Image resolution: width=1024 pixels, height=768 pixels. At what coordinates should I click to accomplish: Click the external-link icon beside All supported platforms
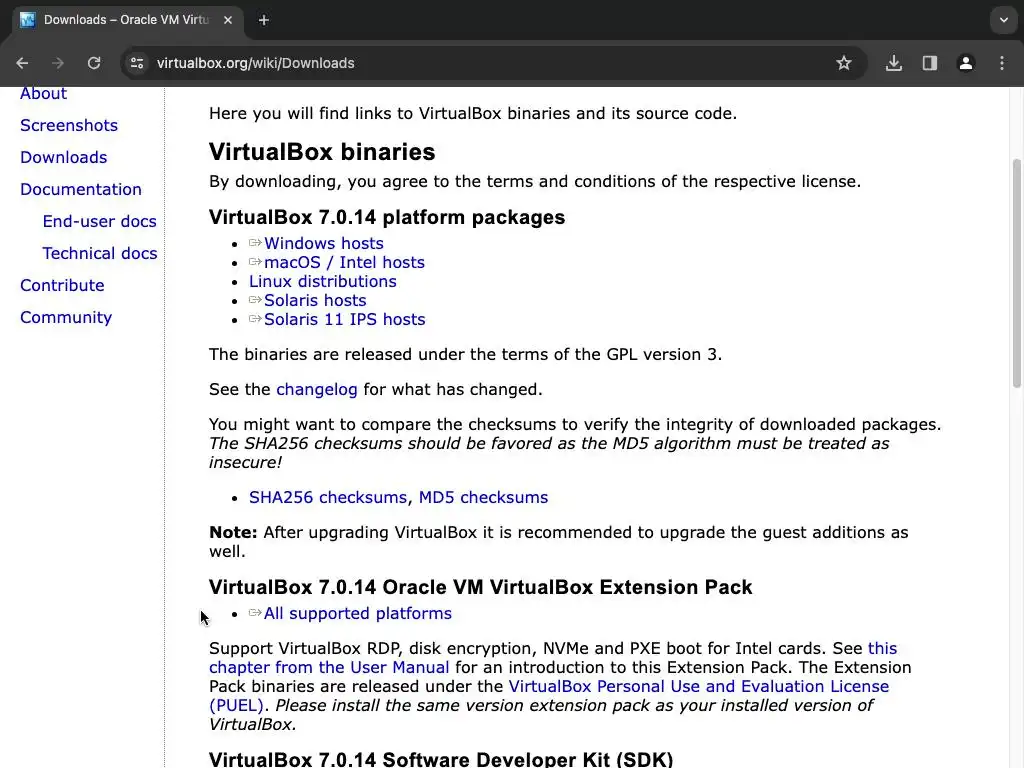click(255, 613)
